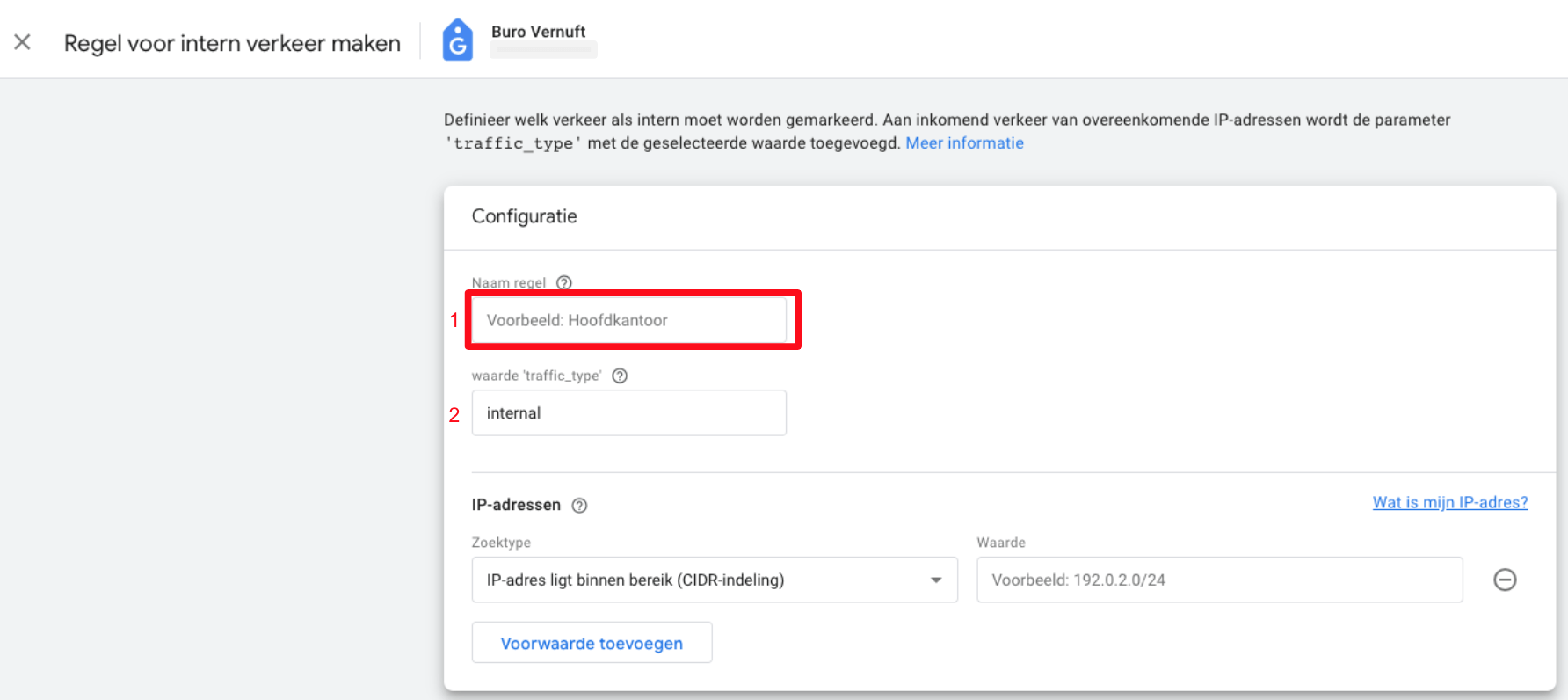Click the Zoektype label text
This screenshot has height=700, width=1568.
[501, 543]
